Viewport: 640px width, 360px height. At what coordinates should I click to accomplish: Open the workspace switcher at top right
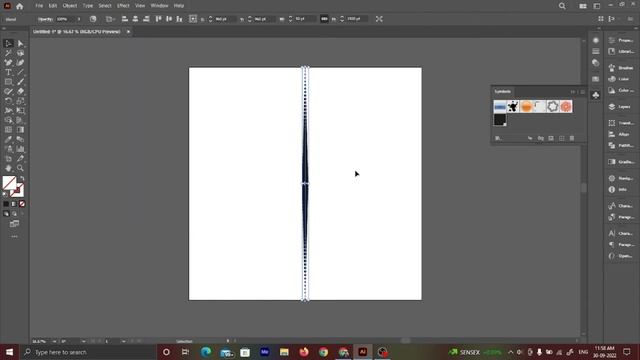(597, 6)
